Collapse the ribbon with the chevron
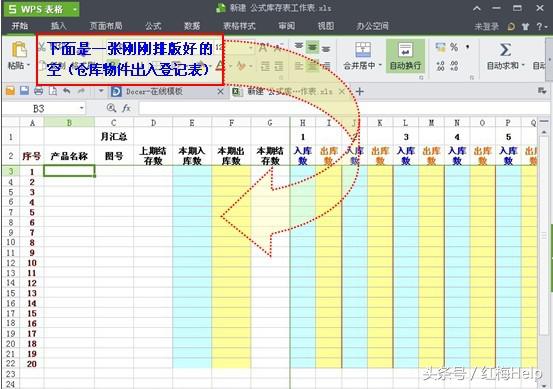553x389 pixels. pyautogui.click(x=477, y=8)
